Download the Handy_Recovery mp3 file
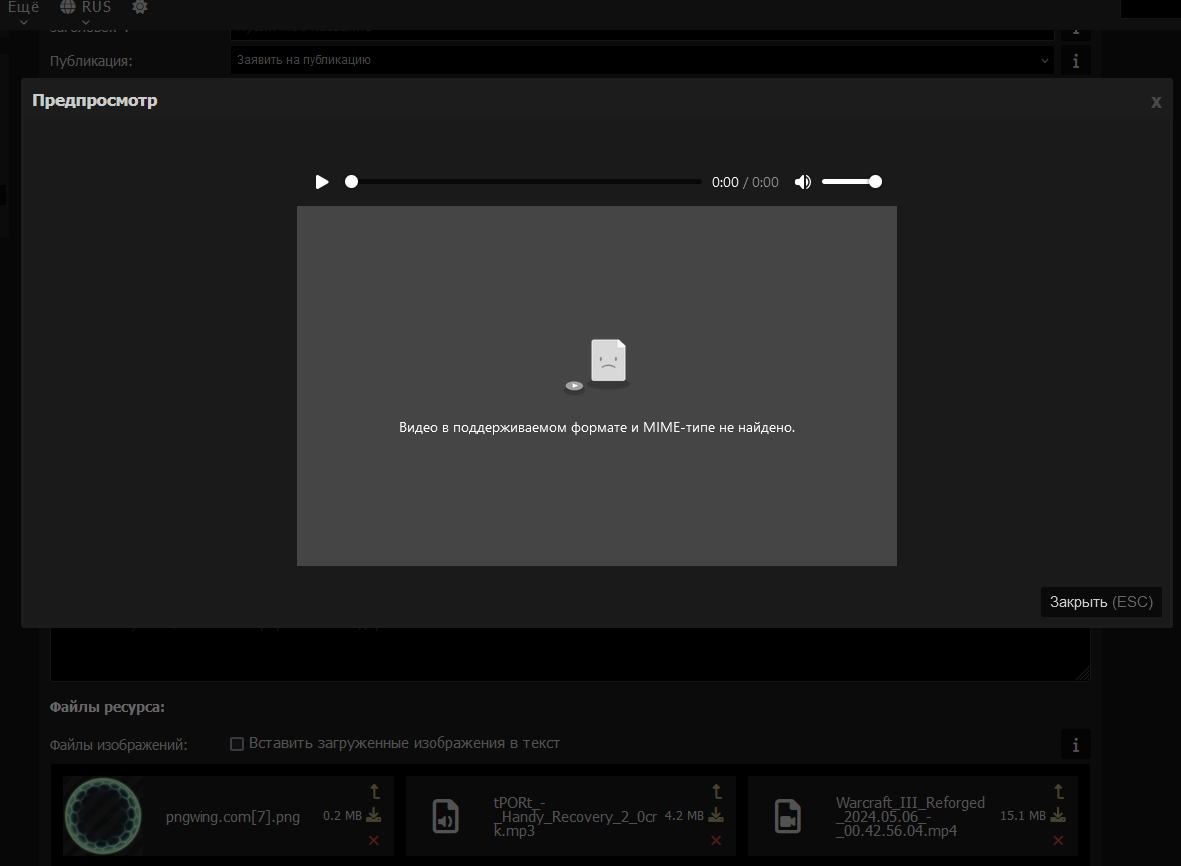Screen dimensions: 1181x866 tap(716, 815)
